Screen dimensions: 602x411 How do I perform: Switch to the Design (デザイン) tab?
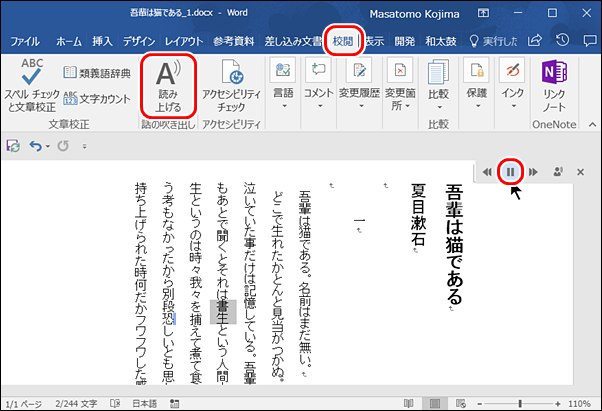(139, 41)
